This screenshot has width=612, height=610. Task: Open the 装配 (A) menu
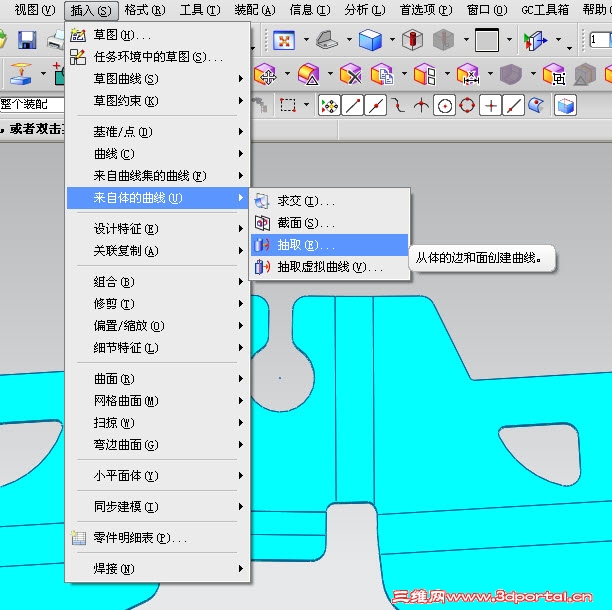[x=255, y=10]
